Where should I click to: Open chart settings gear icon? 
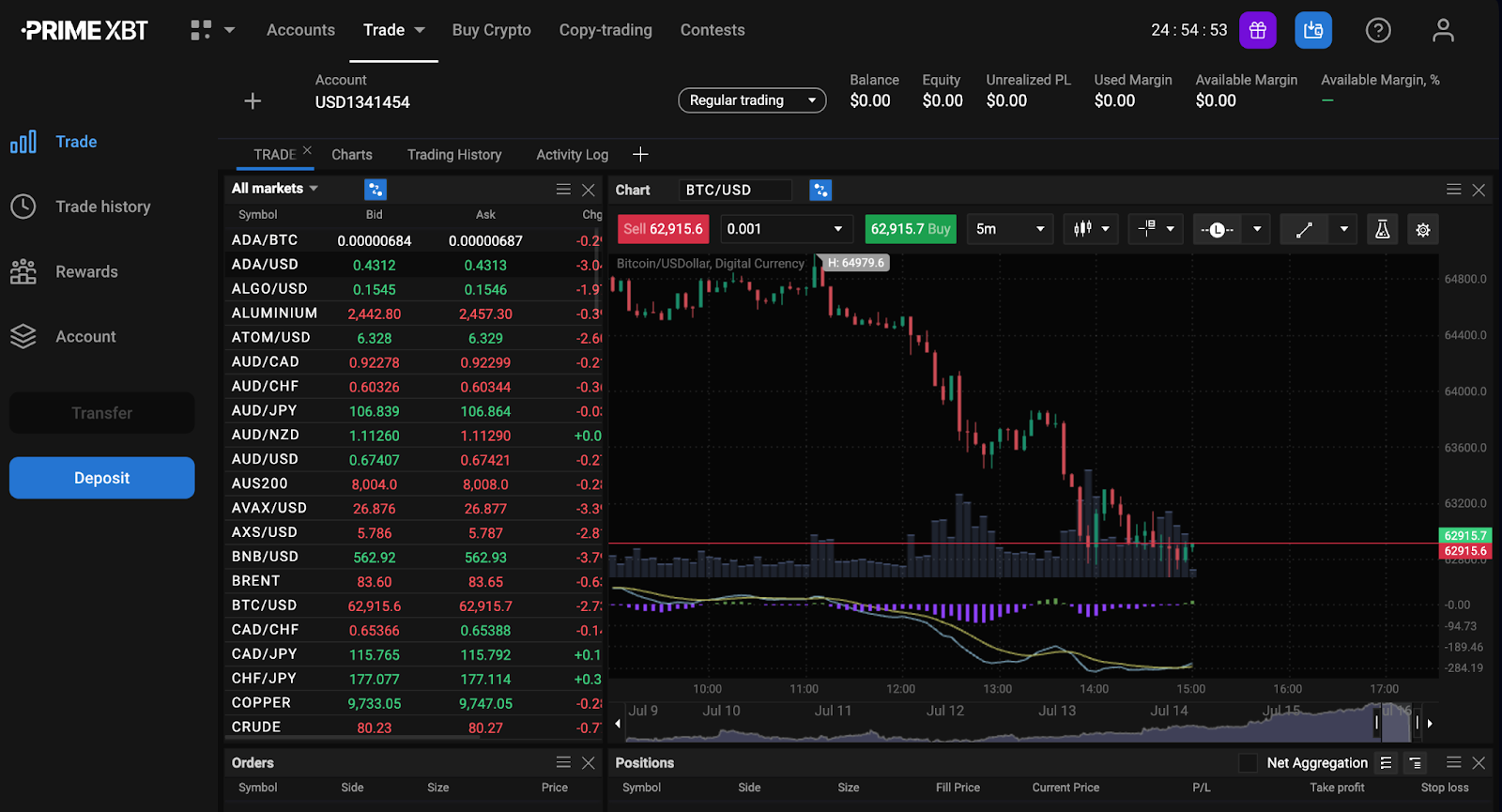pos(1423,229)
